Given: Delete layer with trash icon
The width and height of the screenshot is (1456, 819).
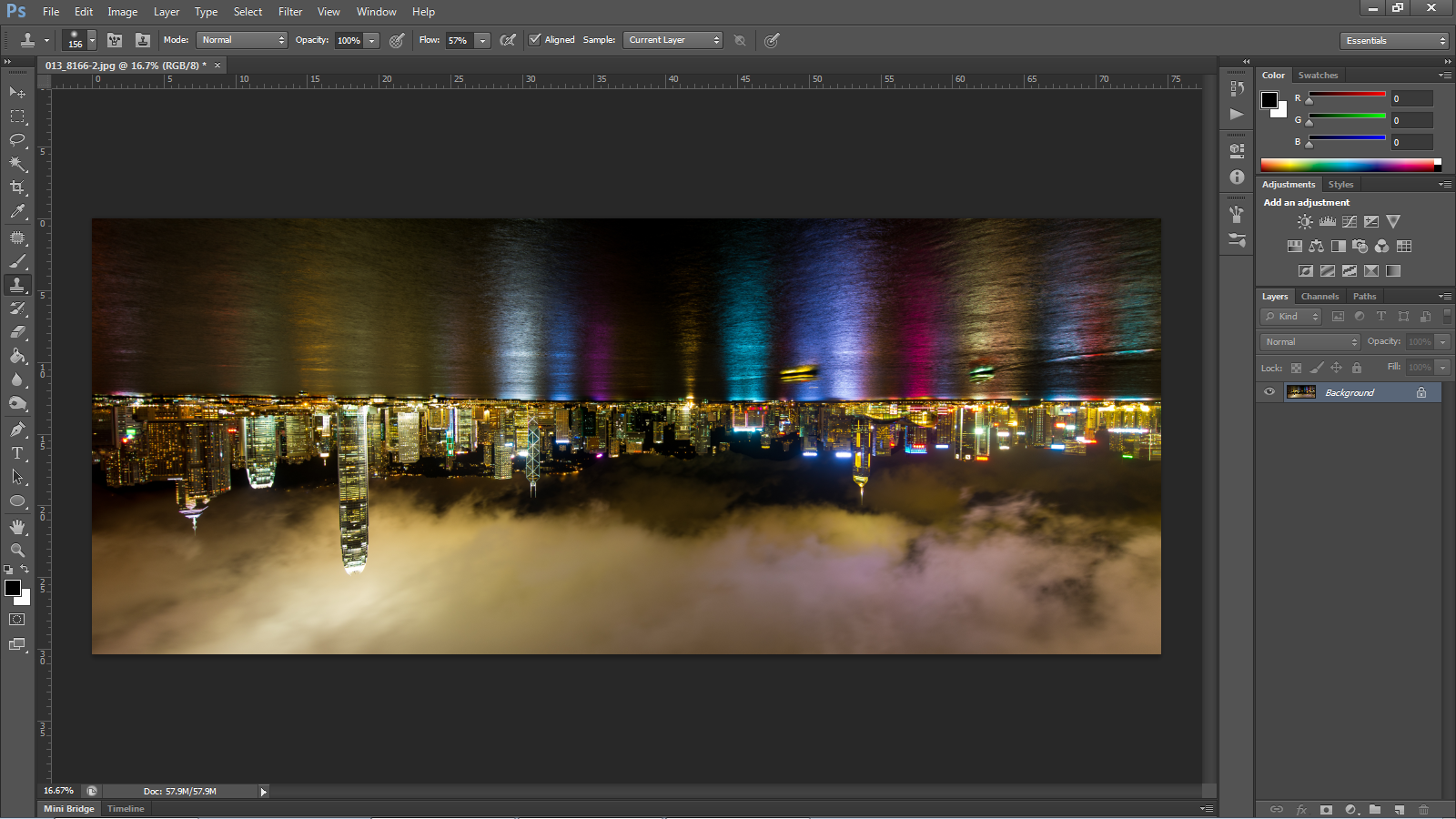Looking at the screenshot, I should pyautogui.click(x=1423, y=809).
